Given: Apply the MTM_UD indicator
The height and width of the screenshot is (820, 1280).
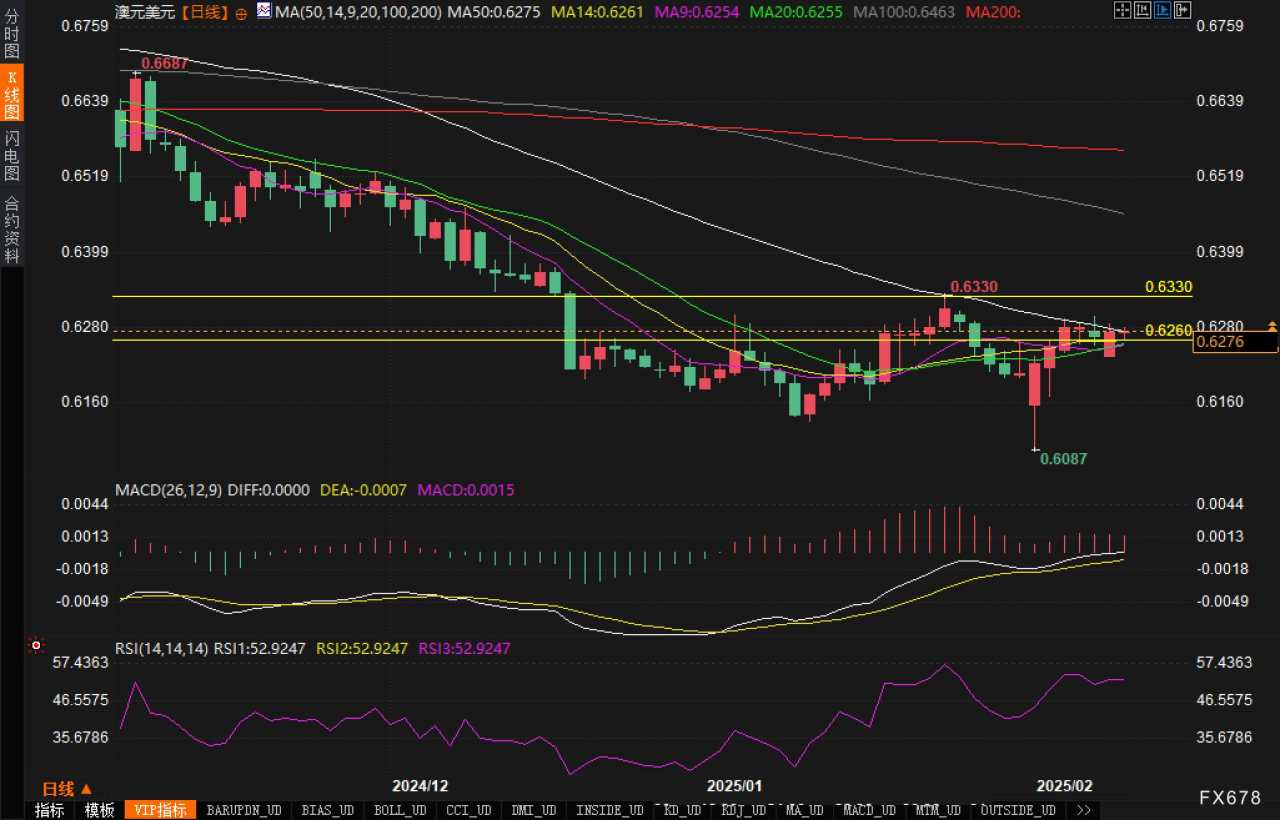Looking at the screenshot, I should click(x=936, y=810).
